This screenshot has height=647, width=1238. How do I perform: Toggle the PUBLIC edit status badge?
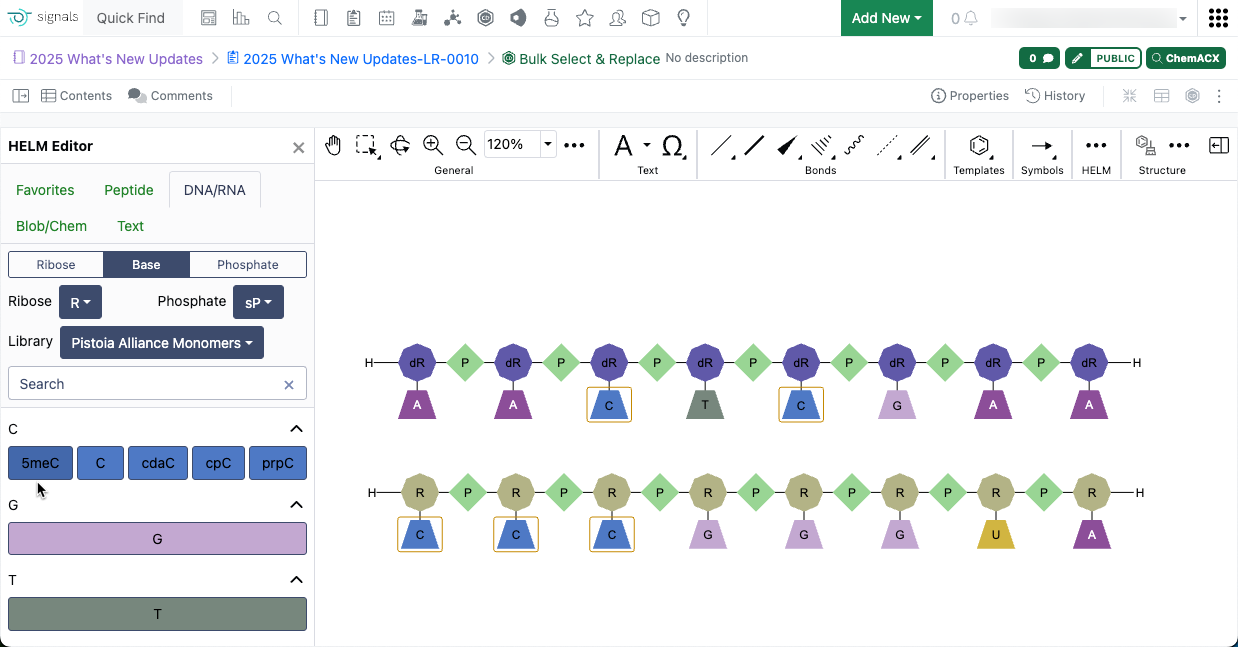pyautogui.click(x=1103, y=58)
